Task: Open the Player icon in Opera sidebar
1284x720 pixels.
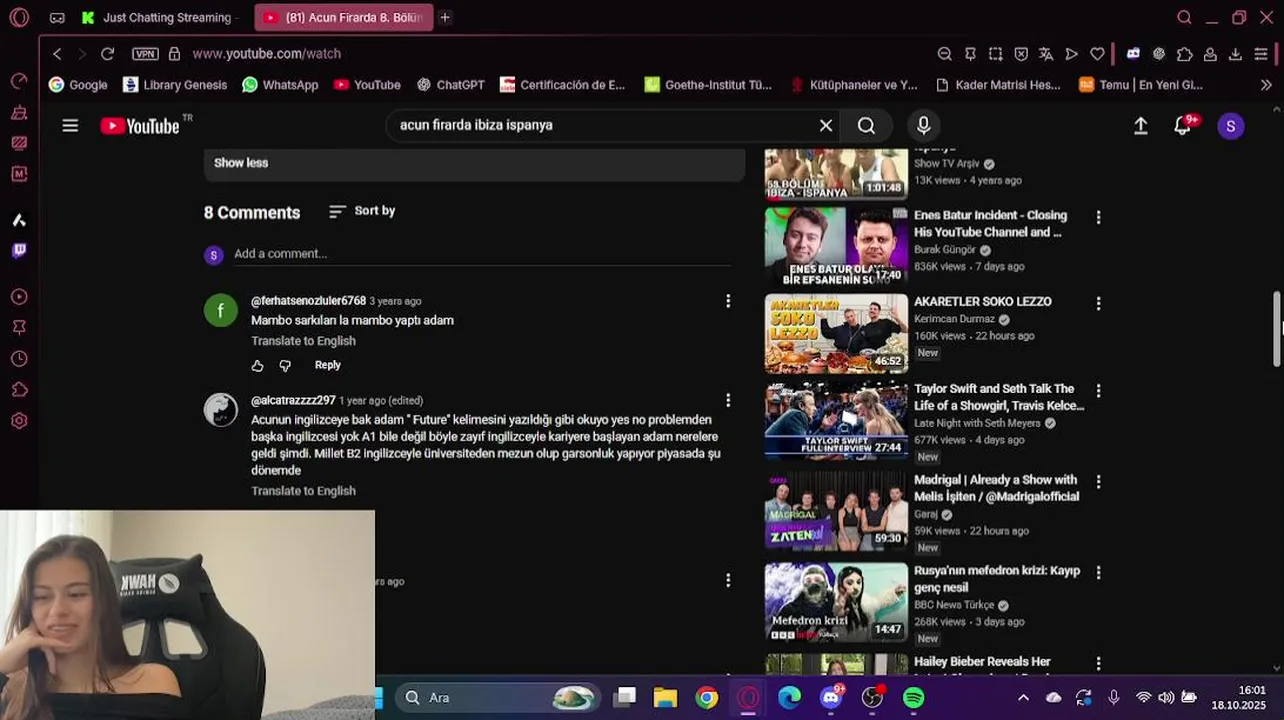Action: point(19,297)
